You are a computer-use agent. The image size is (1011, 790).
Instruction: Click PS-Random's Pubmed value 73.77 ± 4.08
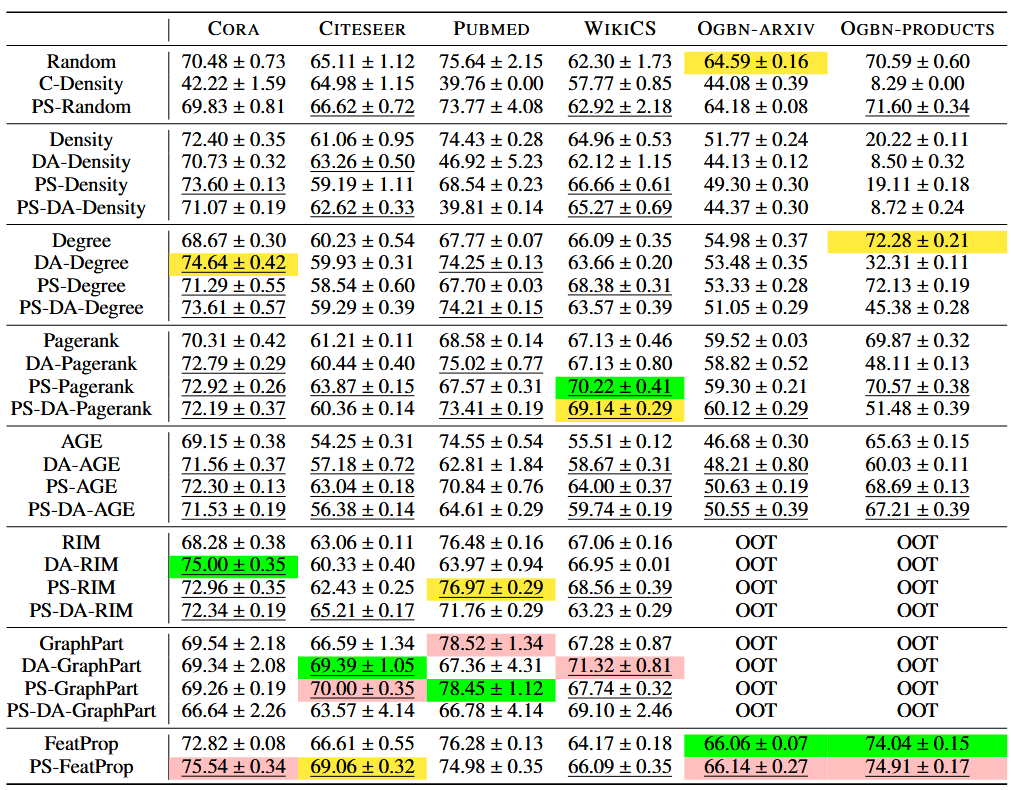(x=491, y=106)
